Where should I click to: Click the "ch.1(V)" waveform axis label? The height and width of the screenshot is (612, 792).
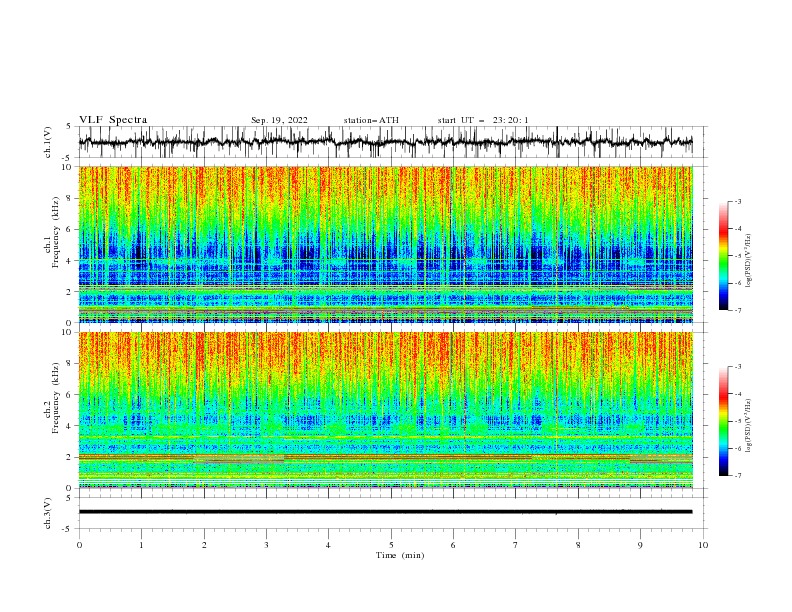48,142
